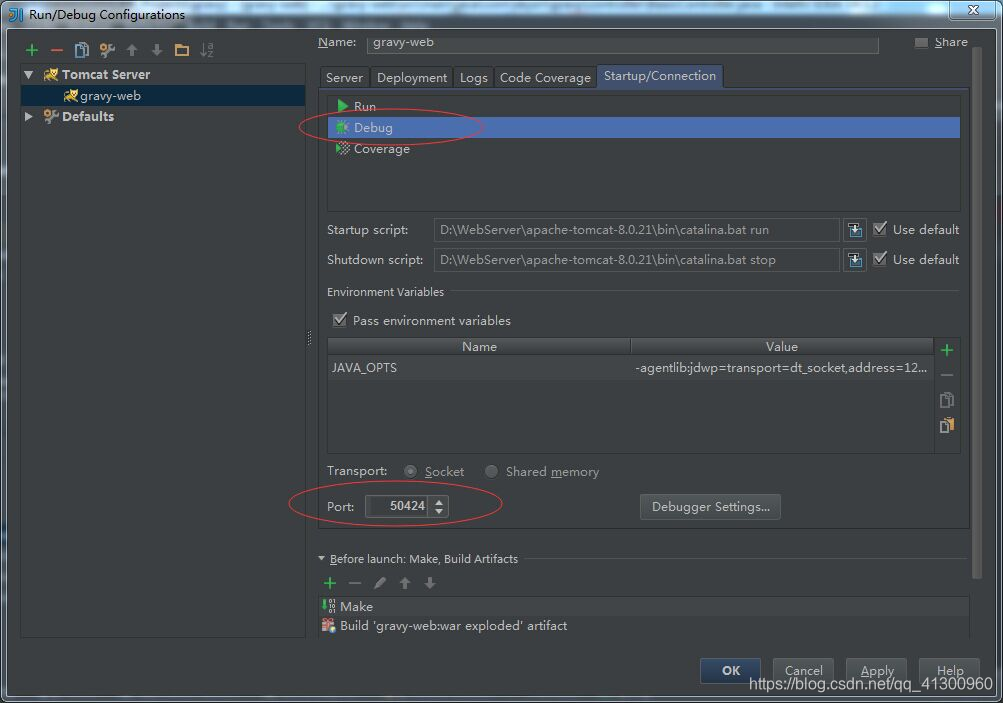This screenshot has height=703, width=1003.
Task: Insert macro into the Startup script field
Action: tap(854, 229)
